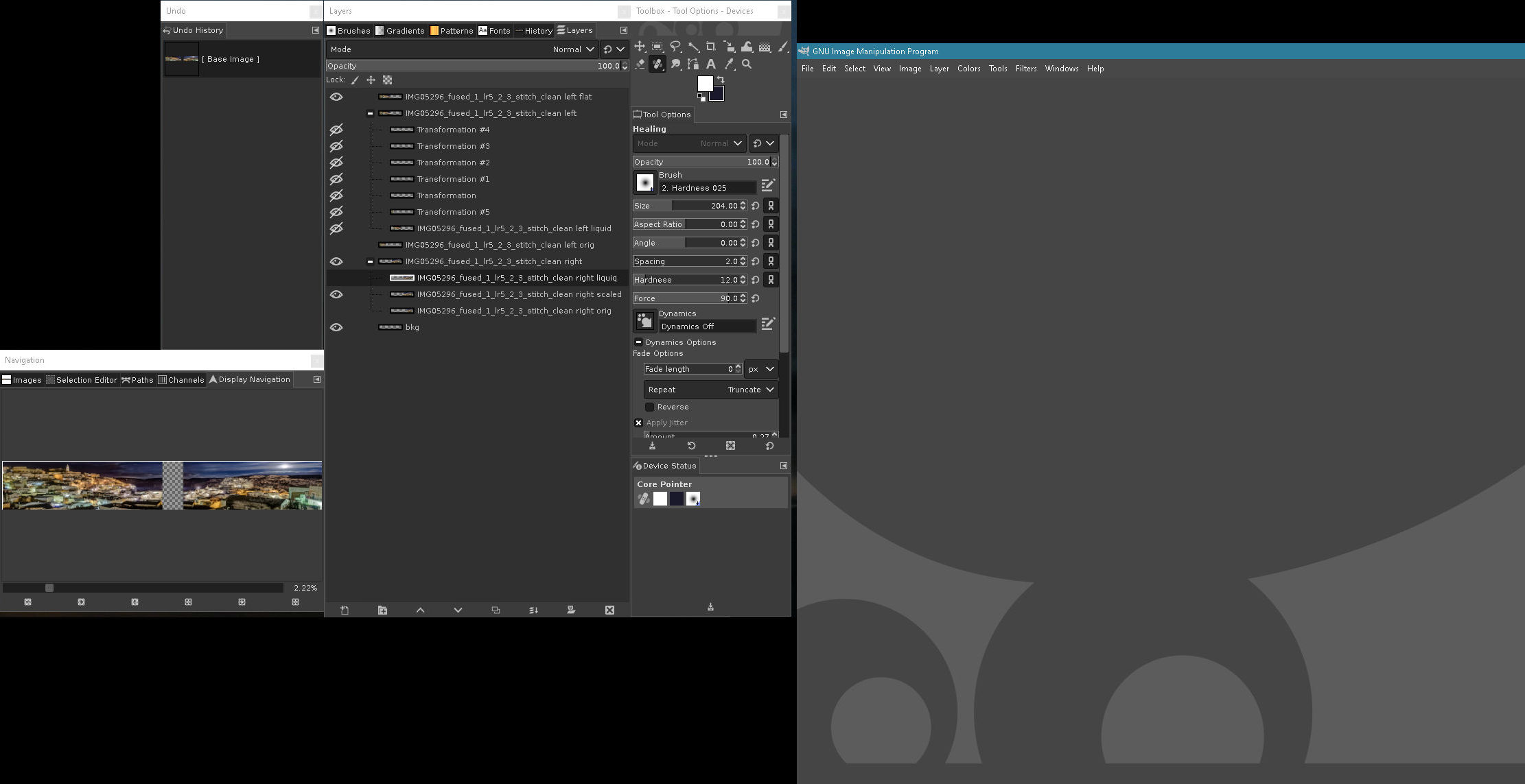Select the Text tool
Image resolution: width=1525 pixels, height=784 pixels.
(x=711, y=64)
